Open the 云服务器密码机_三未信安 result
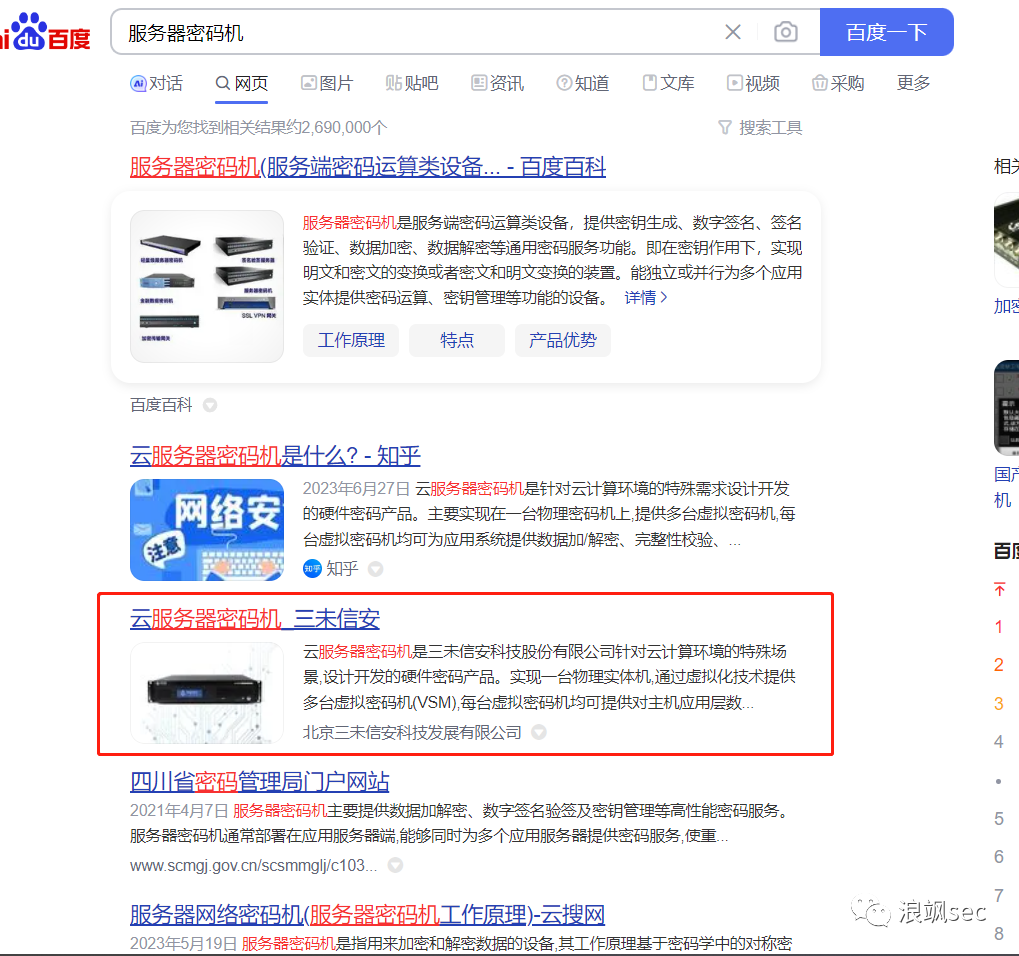1019x956 pixels. coord(255,618)
